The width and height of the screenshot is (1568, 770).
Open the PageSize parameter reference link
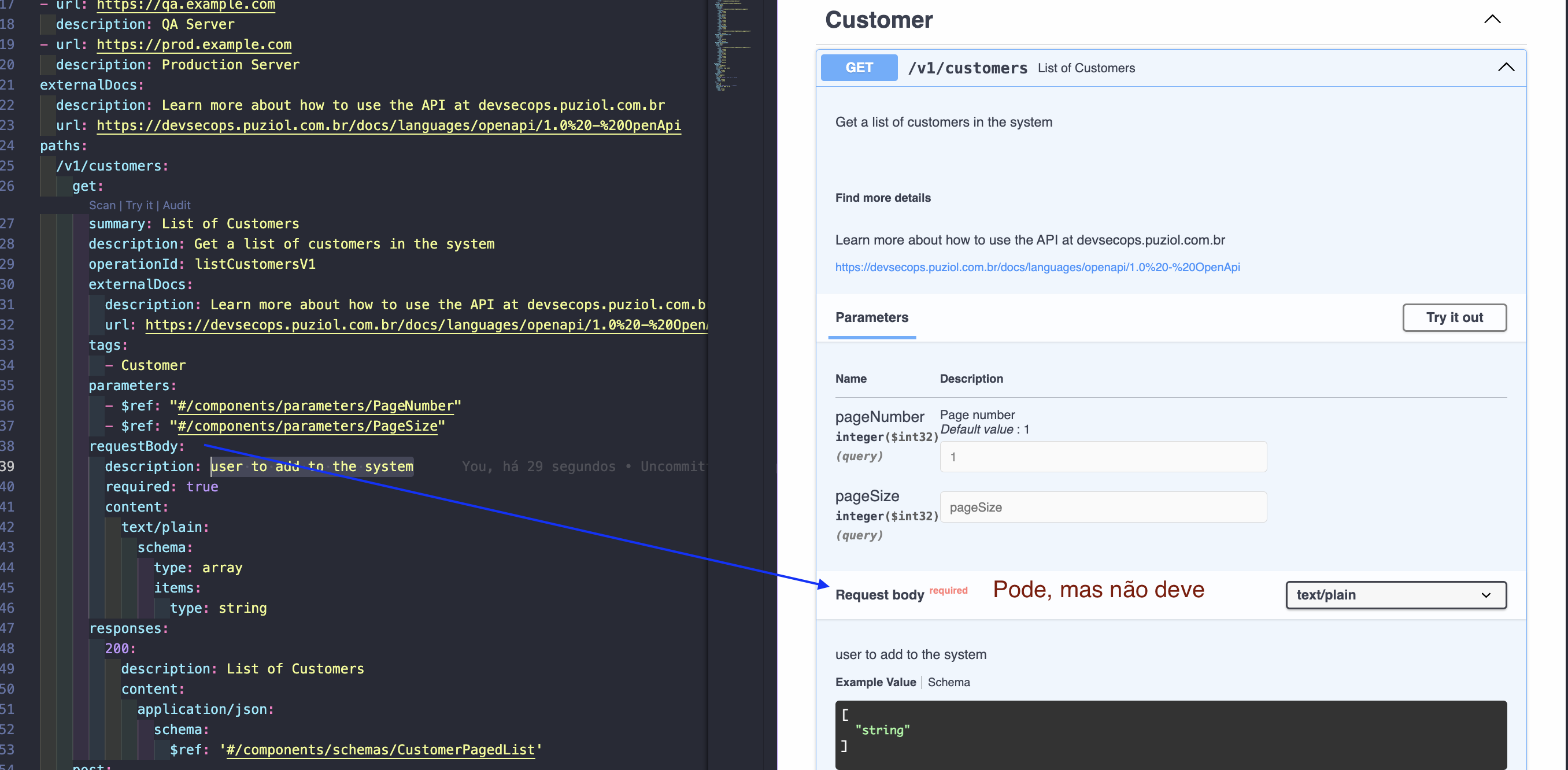[x=307, y=426]
